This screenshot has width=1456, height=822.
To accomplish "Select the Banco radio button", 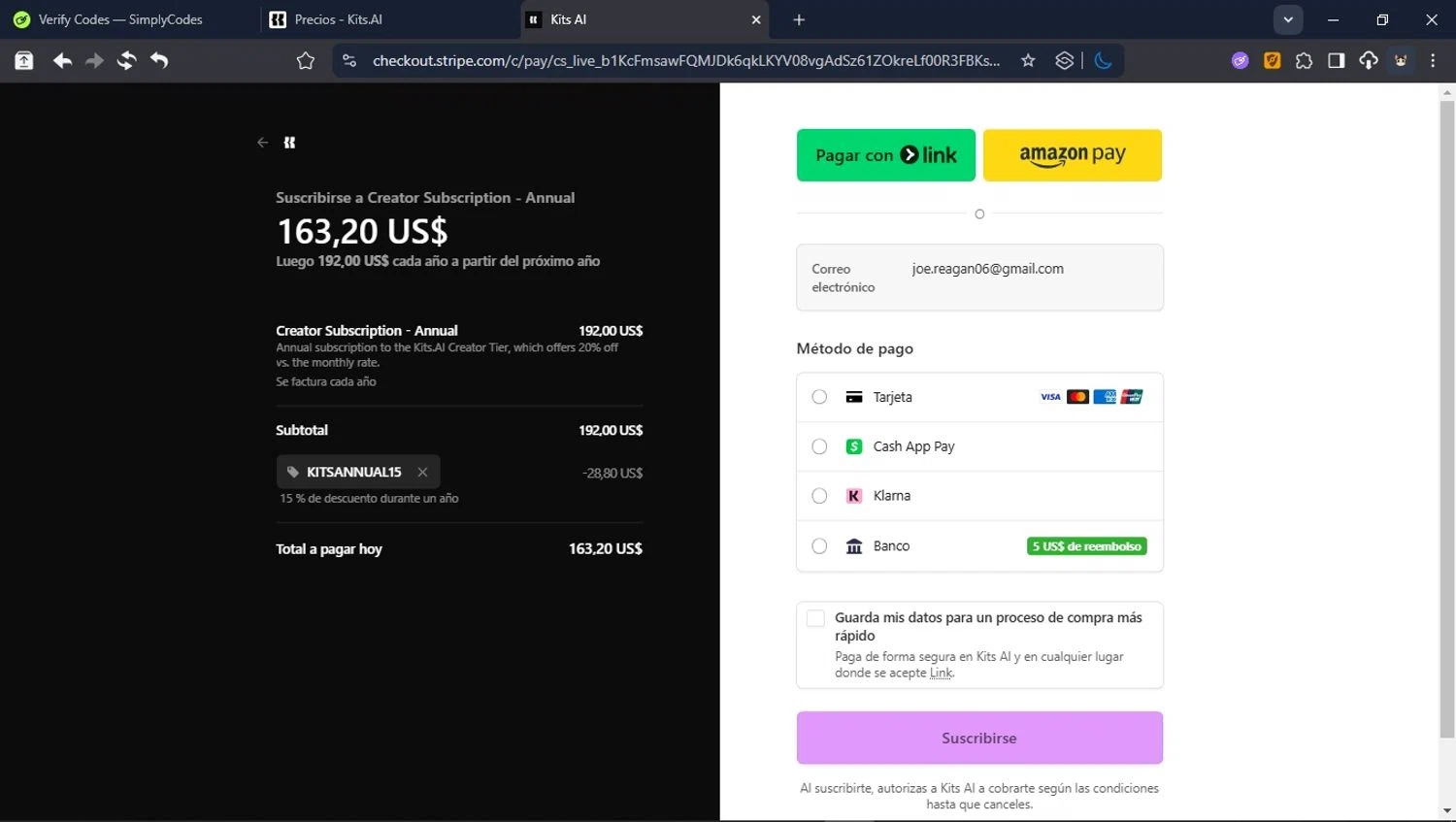I will [x=819, y=546].
